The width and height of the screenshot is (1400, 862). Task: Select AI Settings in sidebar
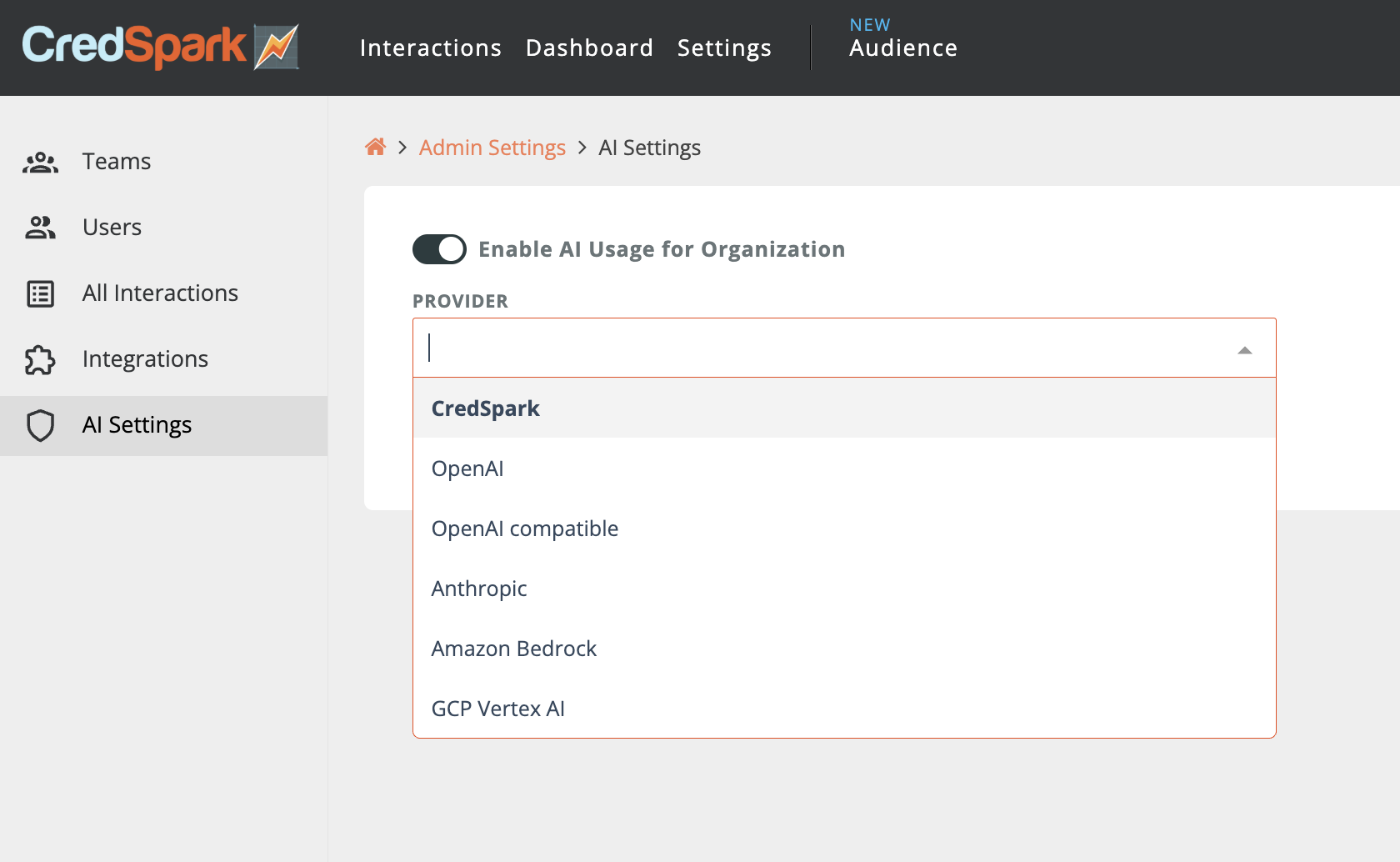[x=163, y=425]
